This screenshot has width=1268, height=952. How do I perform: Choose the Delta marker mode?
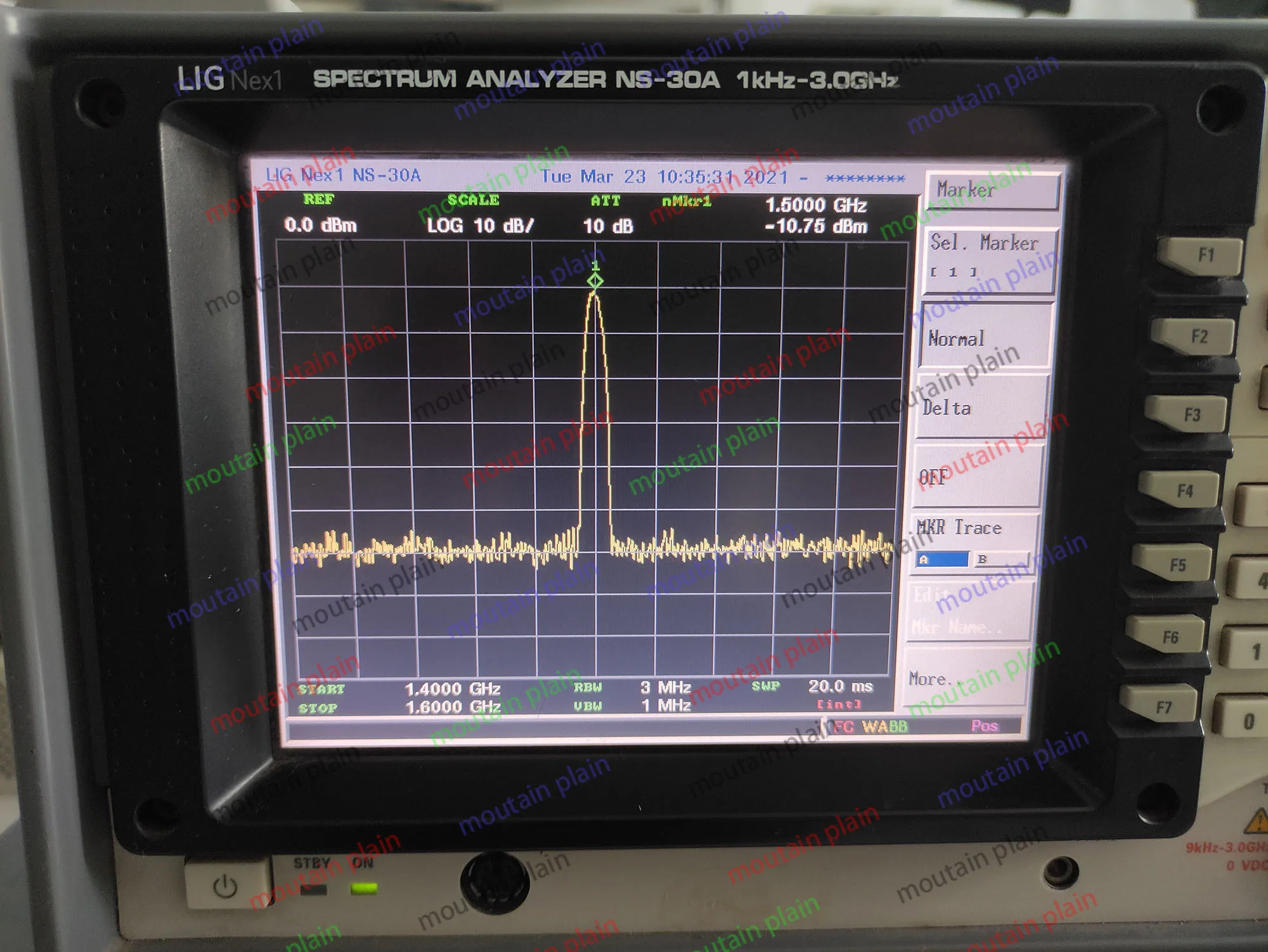(x=981, y=406)
